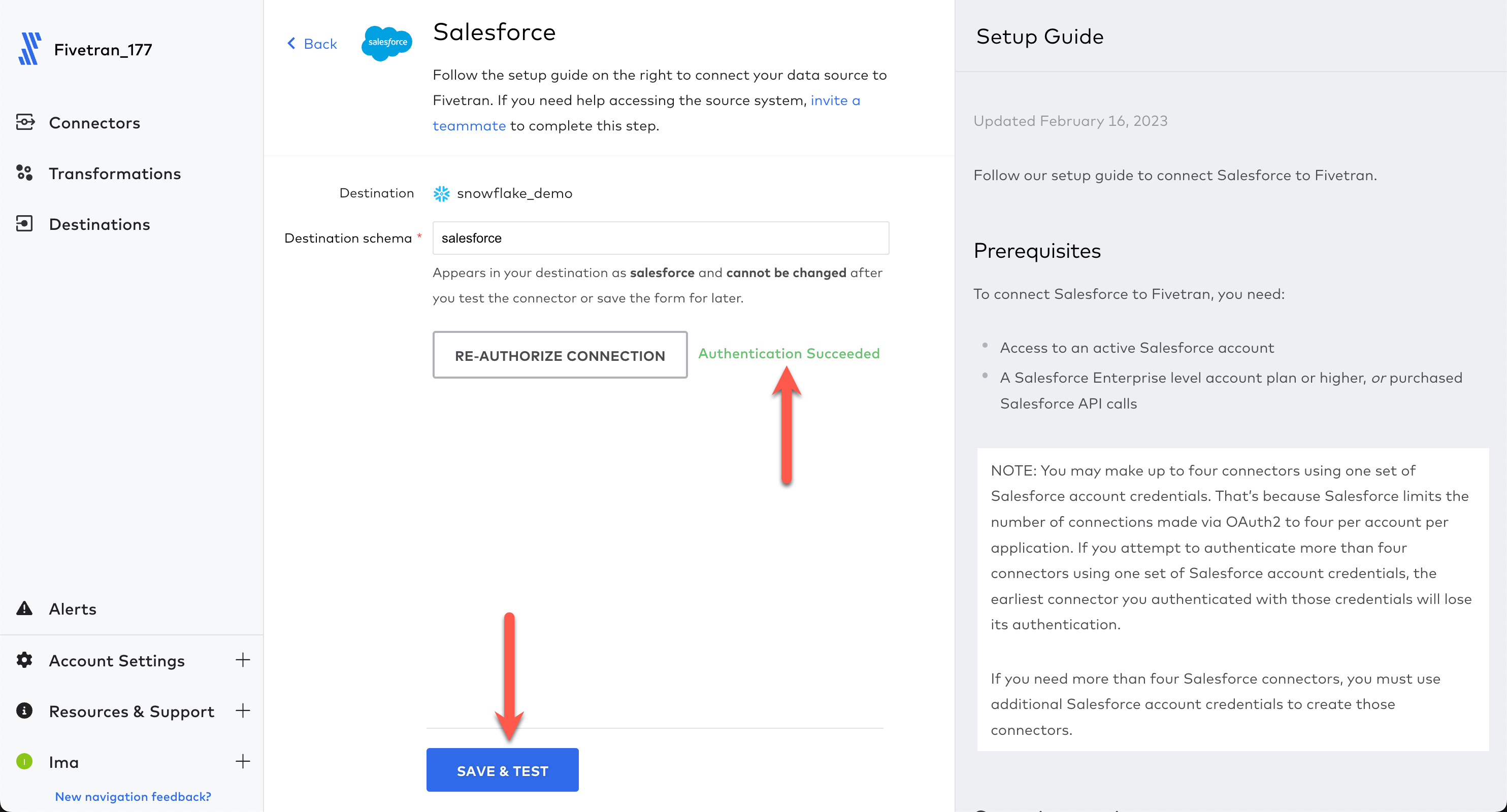Screen dimensions: 1507x812
Task: Select the Connectors menu item
Action: click(94, 122)
